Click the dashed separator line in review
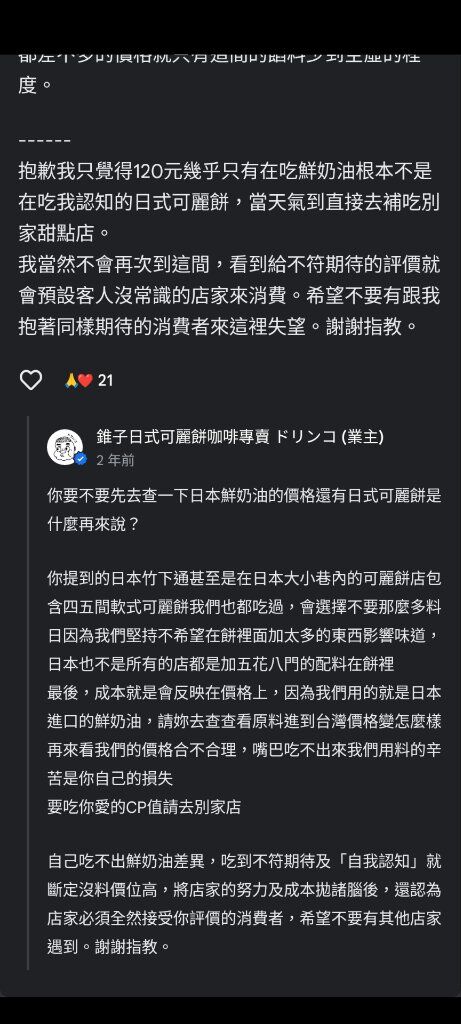The height and width of the screenshot is (1024, 461). tap(44, 140)
